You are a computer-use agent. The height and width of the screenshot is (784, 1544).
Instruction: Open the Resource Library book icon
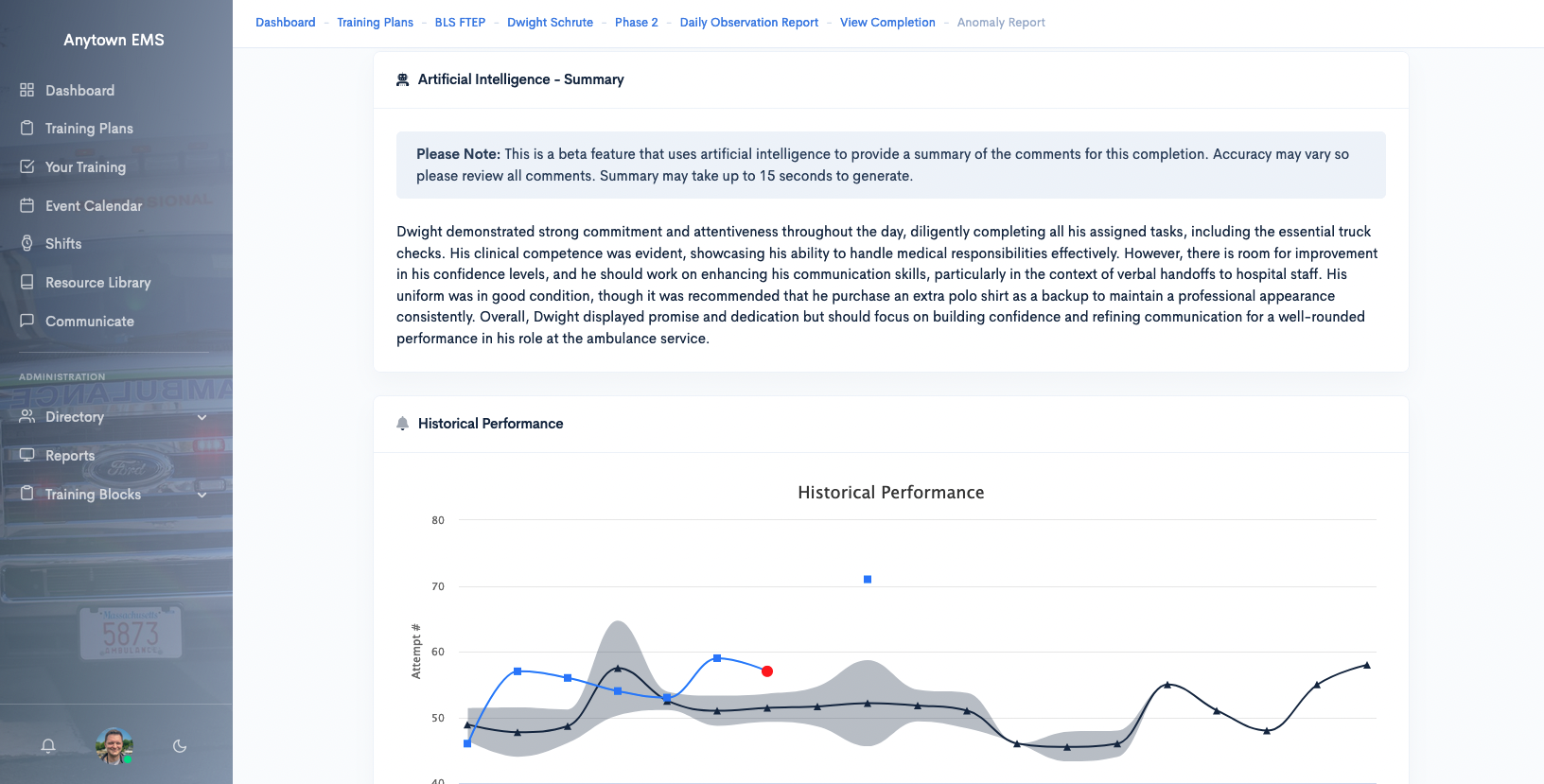point(27,282)
